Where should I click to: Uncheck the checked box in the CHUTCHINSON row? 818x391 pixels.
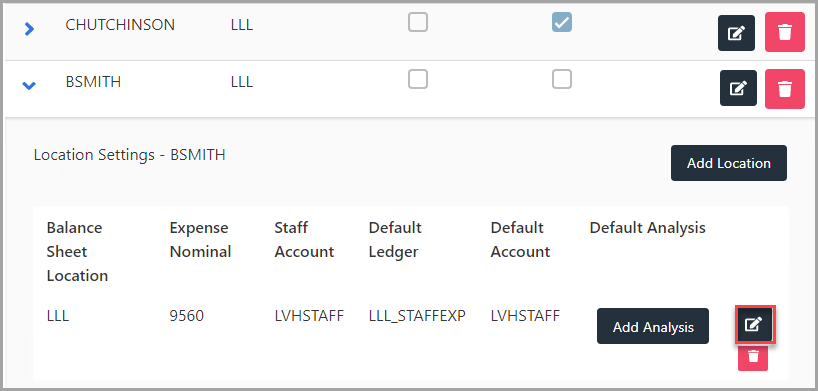tap(562, 22)
